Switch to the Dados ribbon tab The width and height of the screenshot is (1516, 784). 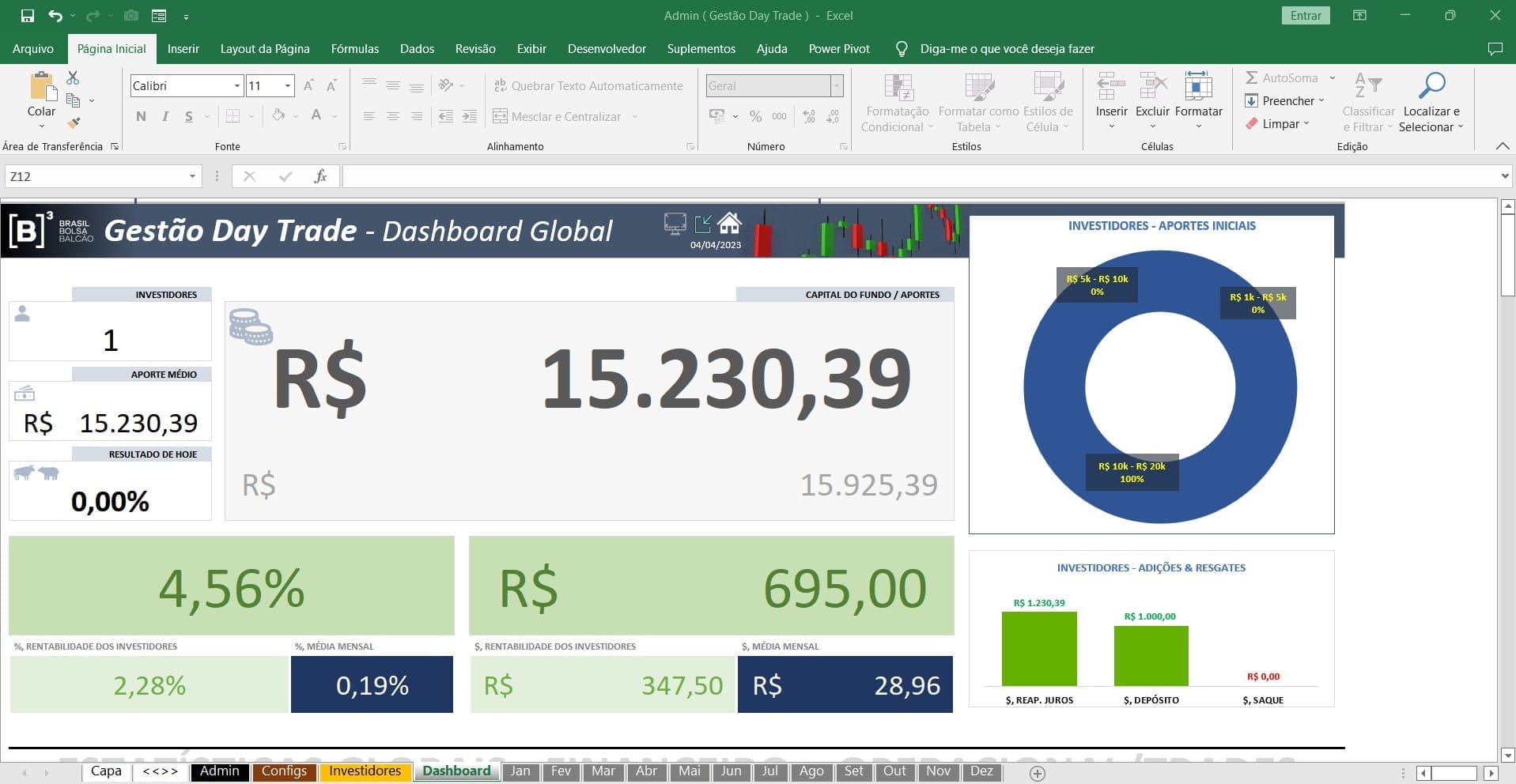[417, 48]
